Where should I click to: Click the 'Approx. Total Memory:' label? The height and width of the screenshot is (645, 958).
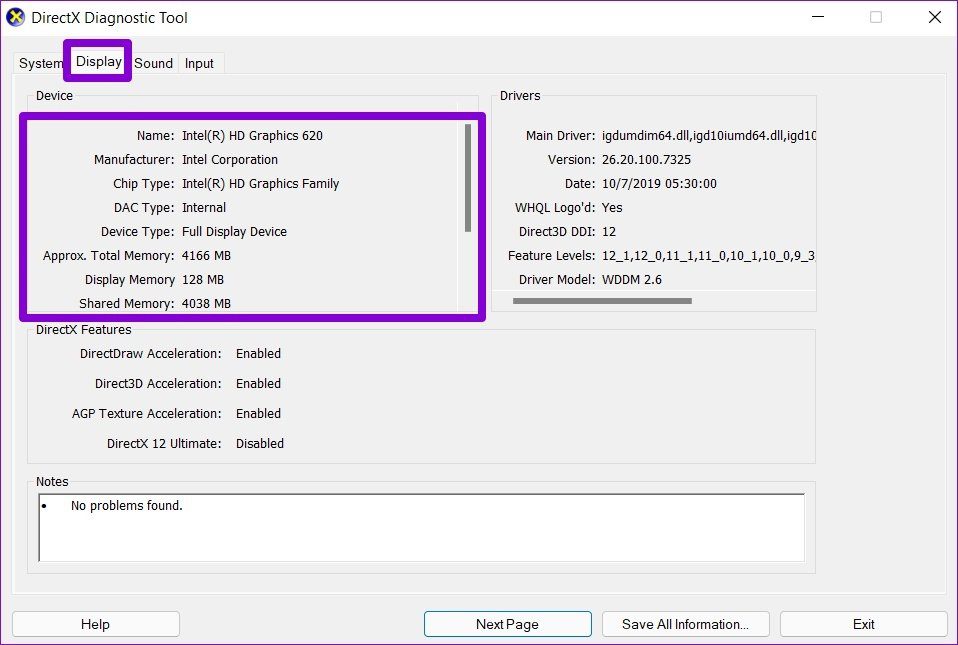tap(109, 255)
